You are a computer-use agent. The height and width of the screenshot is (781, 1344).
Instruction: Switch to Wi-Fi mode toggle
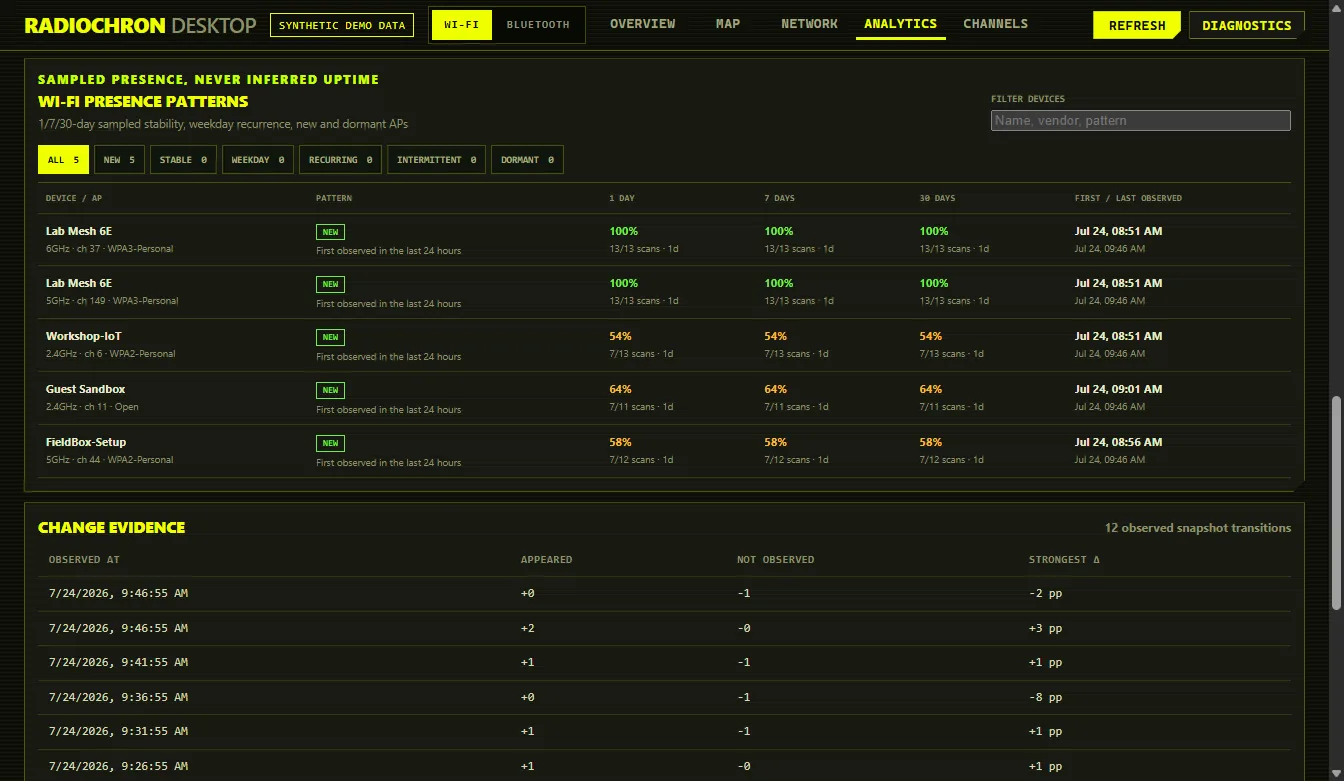point(461,25)
